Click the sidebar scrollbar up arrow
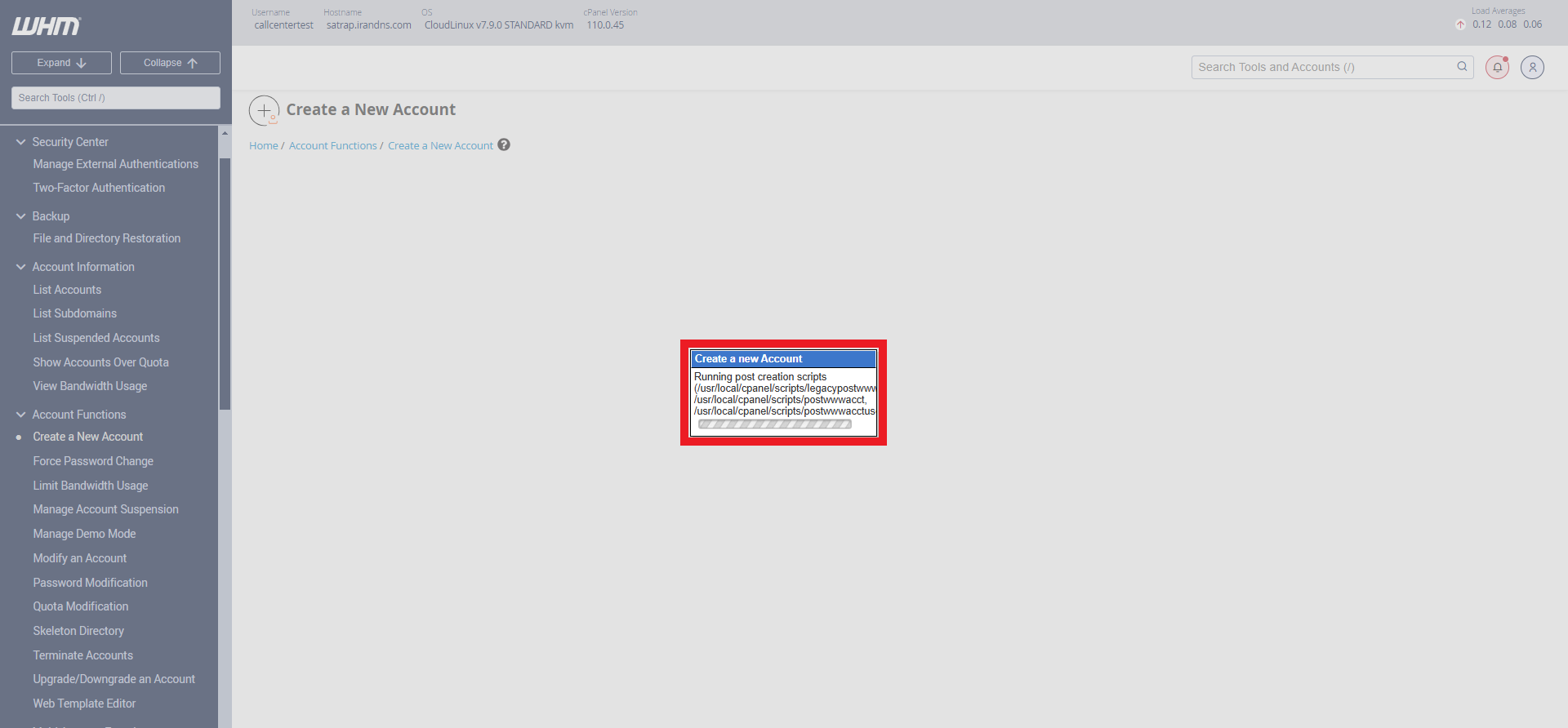This screenshot has width=1568, height=728. coord(225,133)
